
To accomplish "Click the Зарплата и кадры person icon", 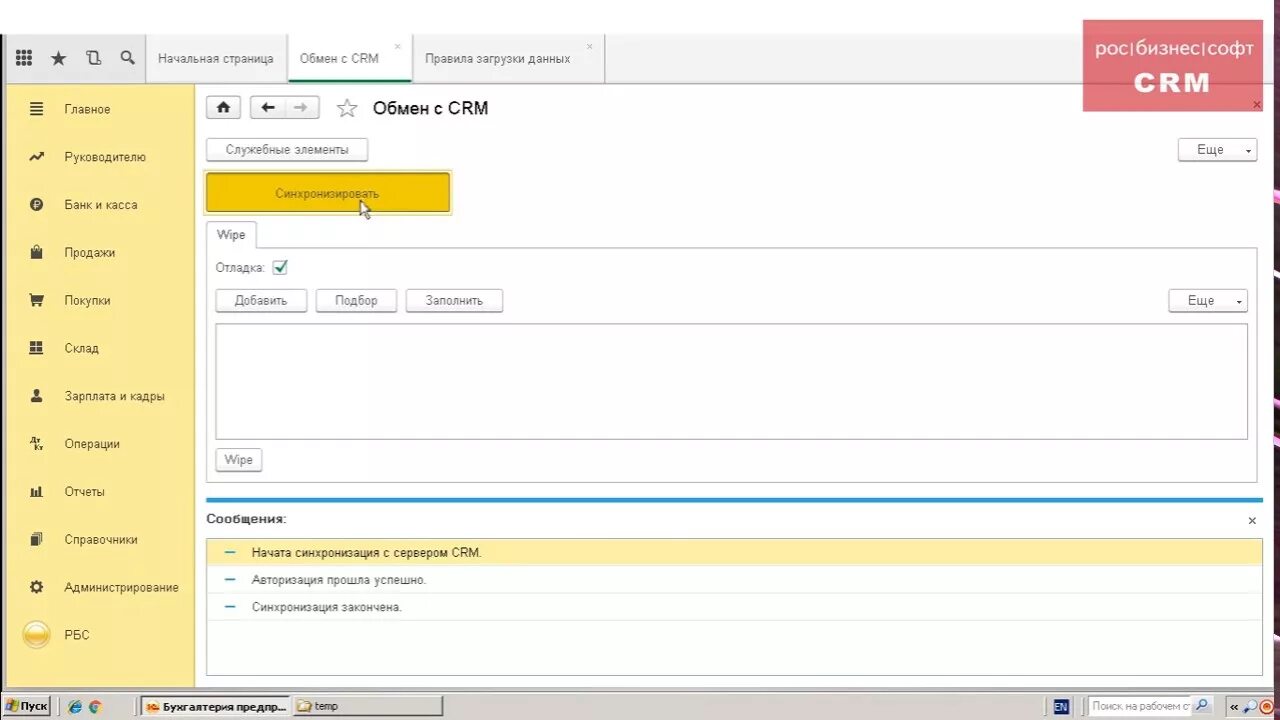I will click(37, 396).
